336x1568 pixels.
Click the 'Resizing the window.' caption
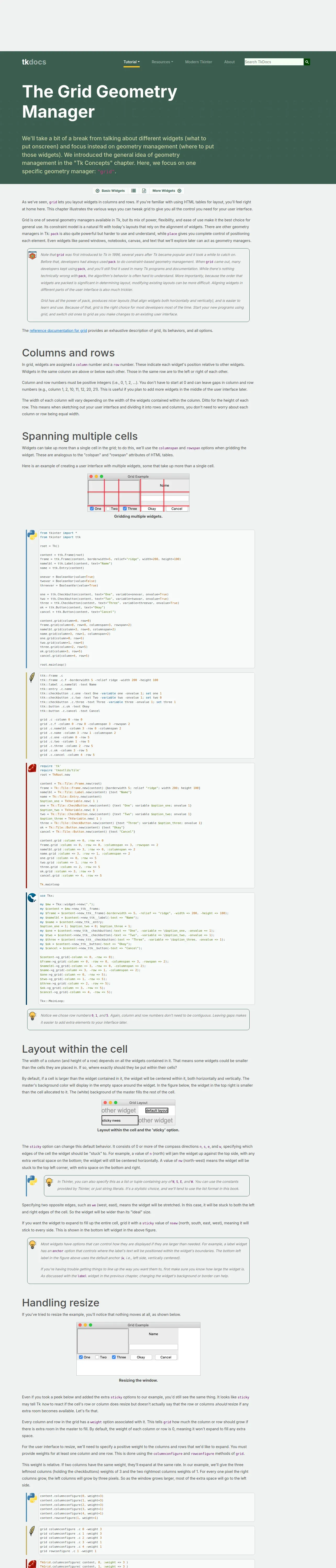(138, 1381)
